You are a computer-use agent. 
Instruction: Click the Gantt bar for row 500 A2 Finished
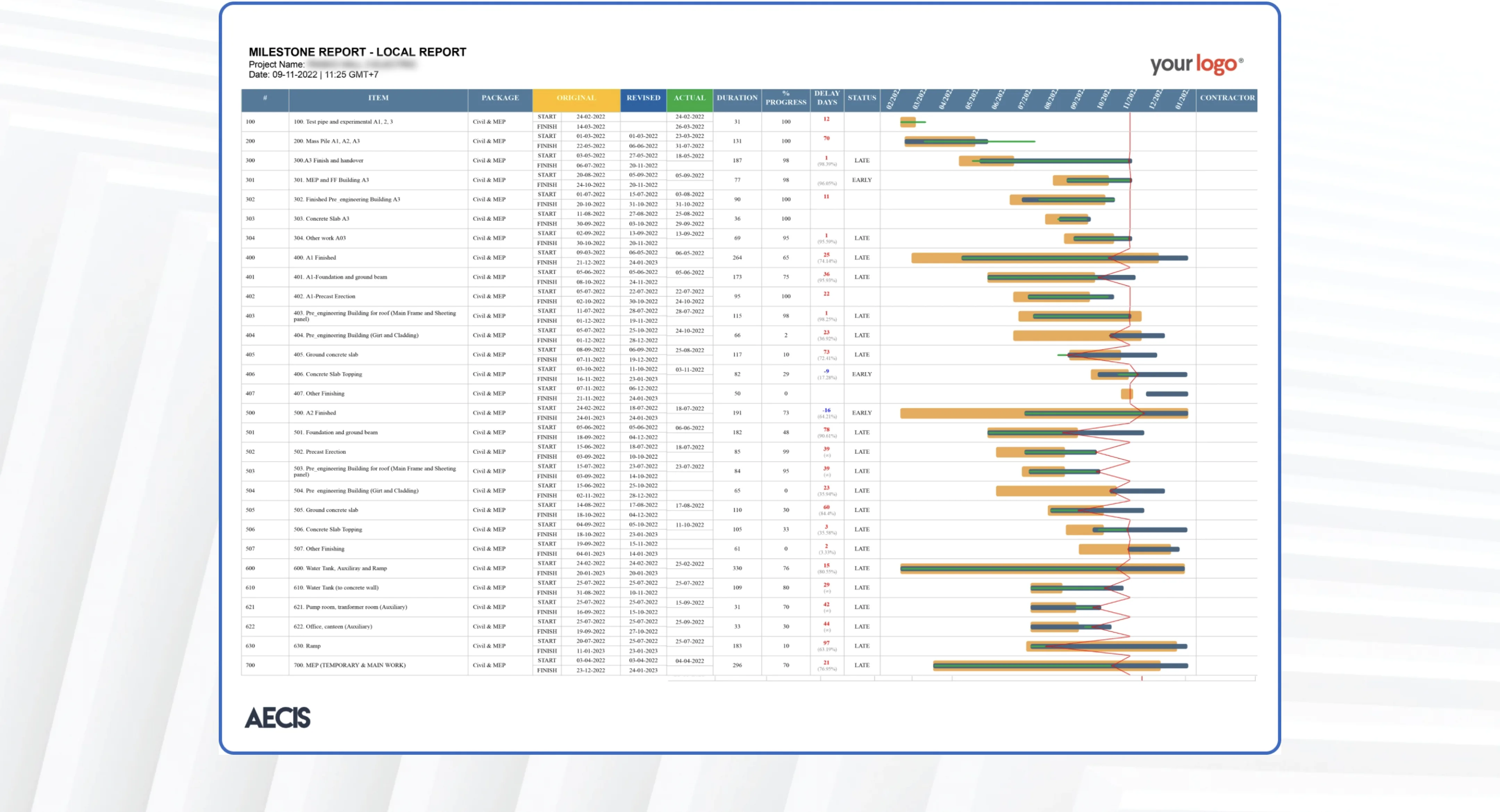coord(1044,413)
